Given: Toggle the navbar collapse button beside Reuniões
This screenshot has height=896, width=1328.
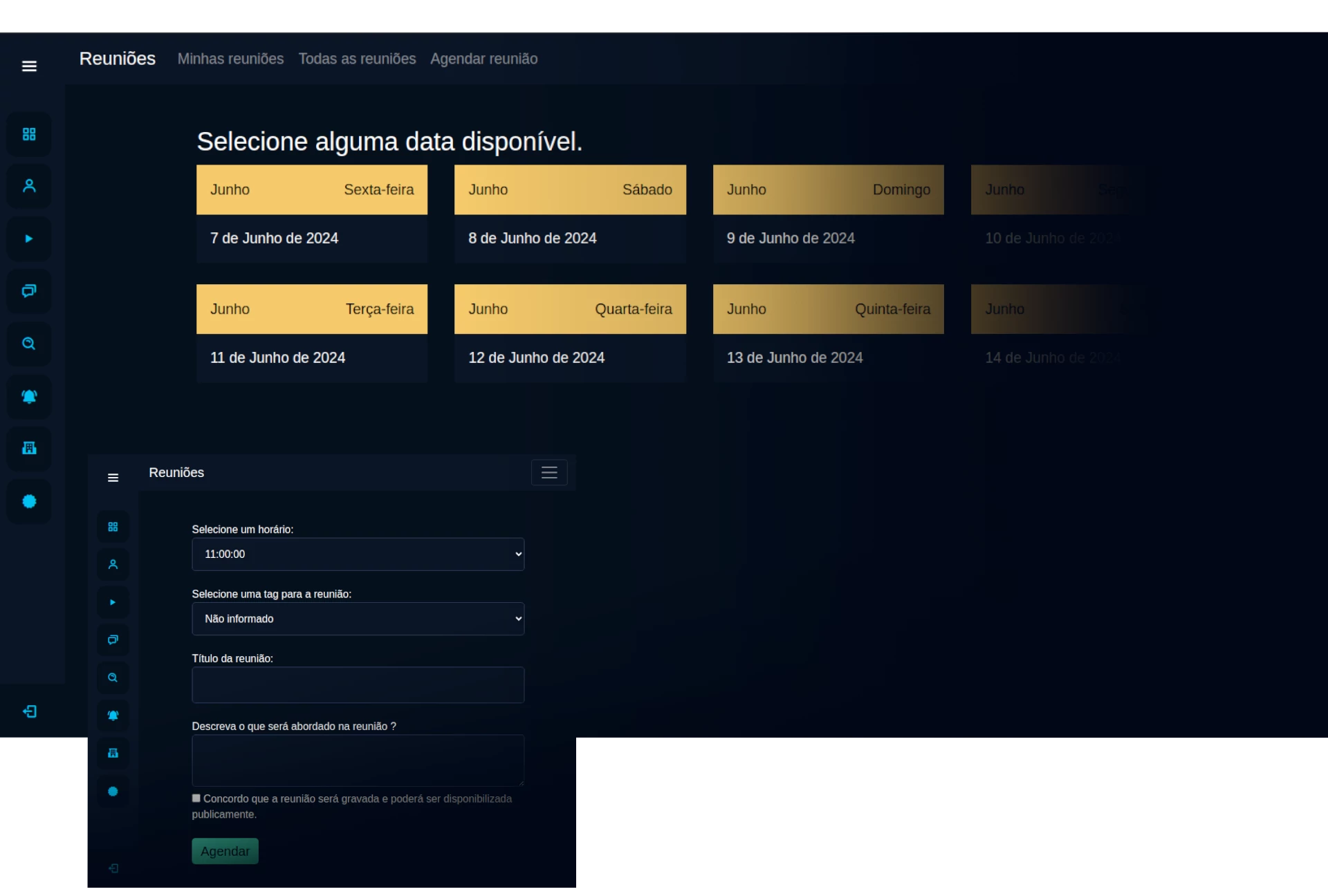Looking at the screenshot, I should coord(549,473).
